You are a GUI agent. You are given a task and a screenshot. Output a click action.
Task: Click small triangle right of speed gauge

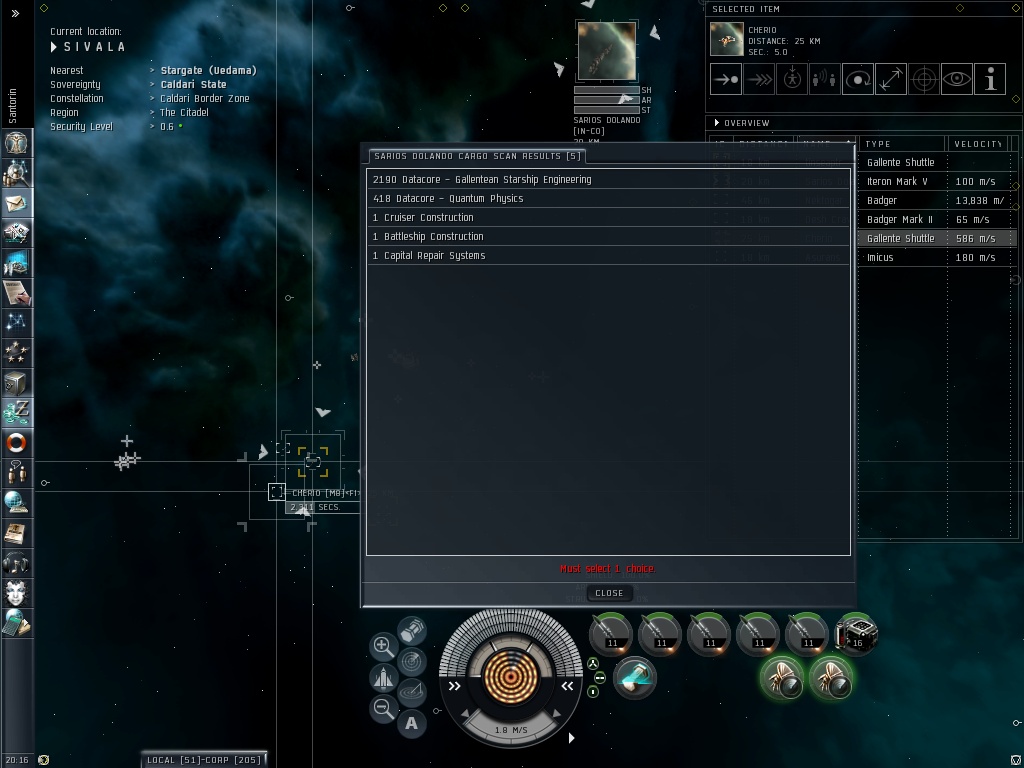click(x=571, y=738)
